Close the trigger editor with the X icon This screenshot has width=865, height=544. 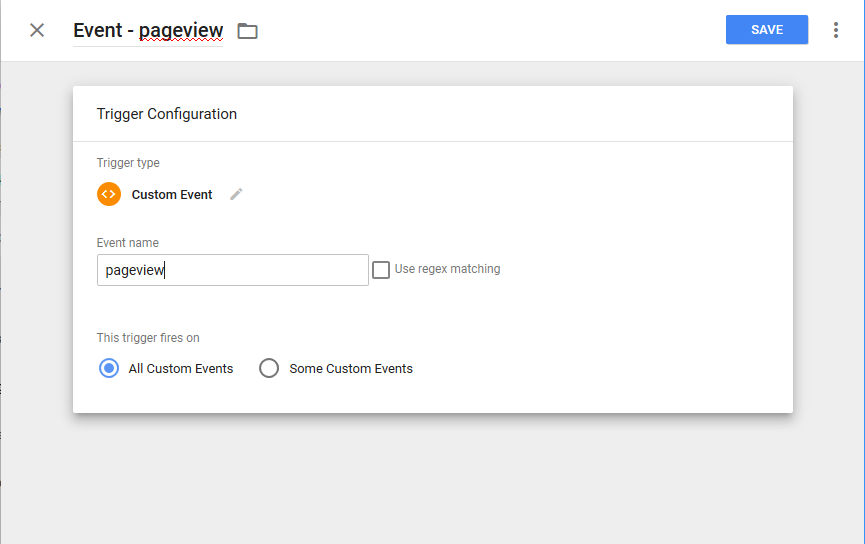37,30
